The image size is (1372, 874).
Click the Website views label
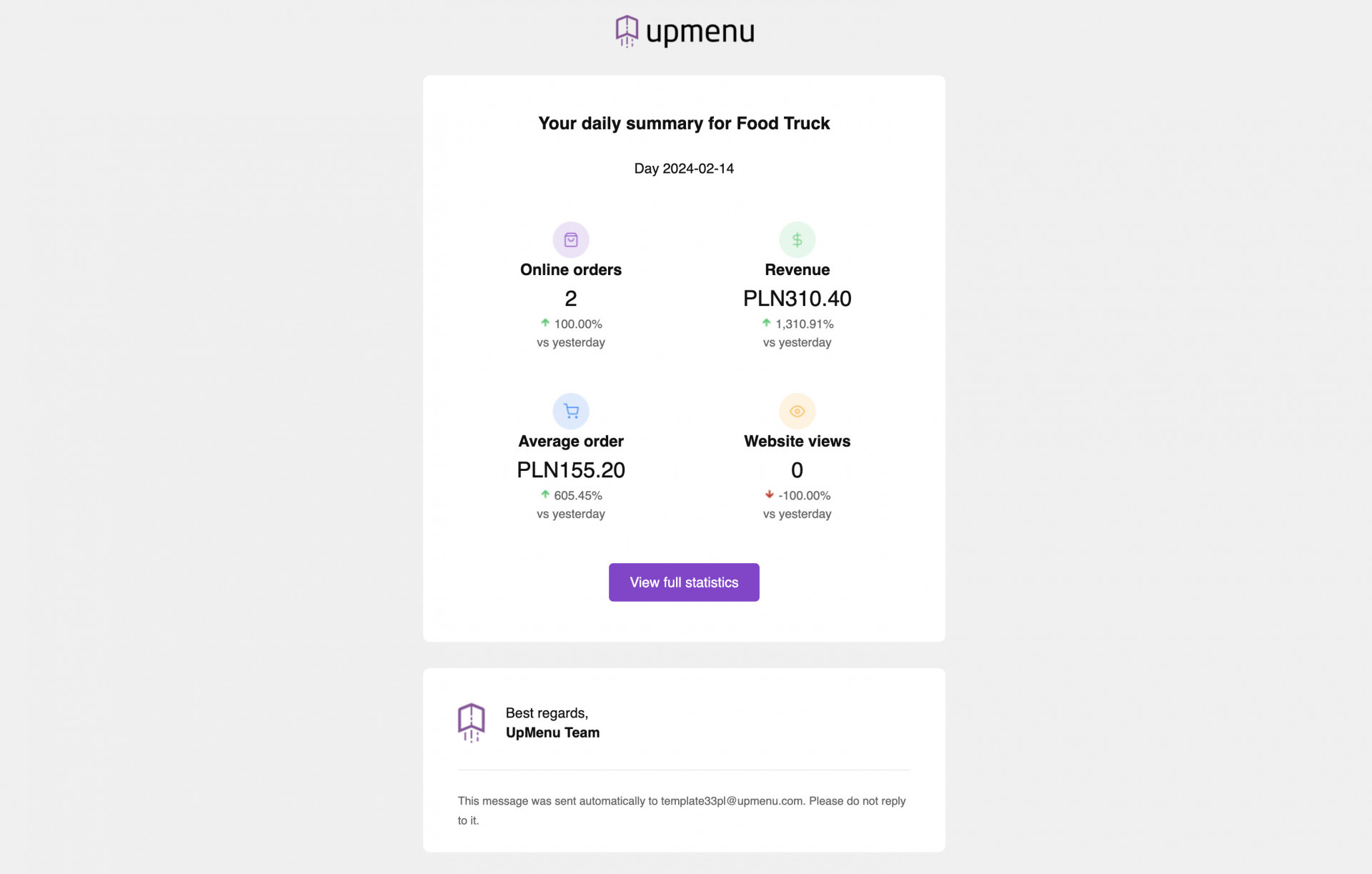797,441
